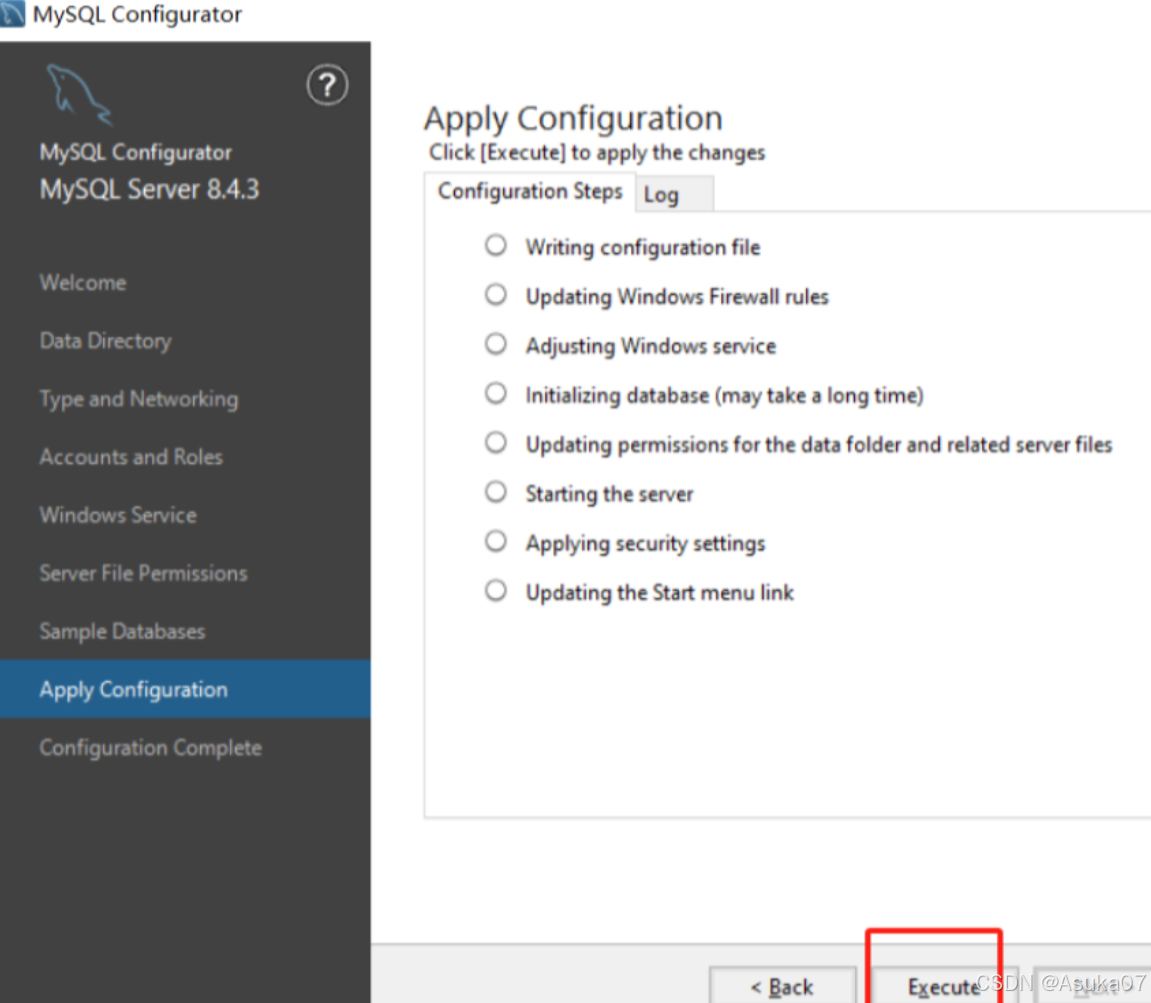1151x1003 pixels.
Task: Select the Adjusting Windows service step circle
Action: coord(495,344)
